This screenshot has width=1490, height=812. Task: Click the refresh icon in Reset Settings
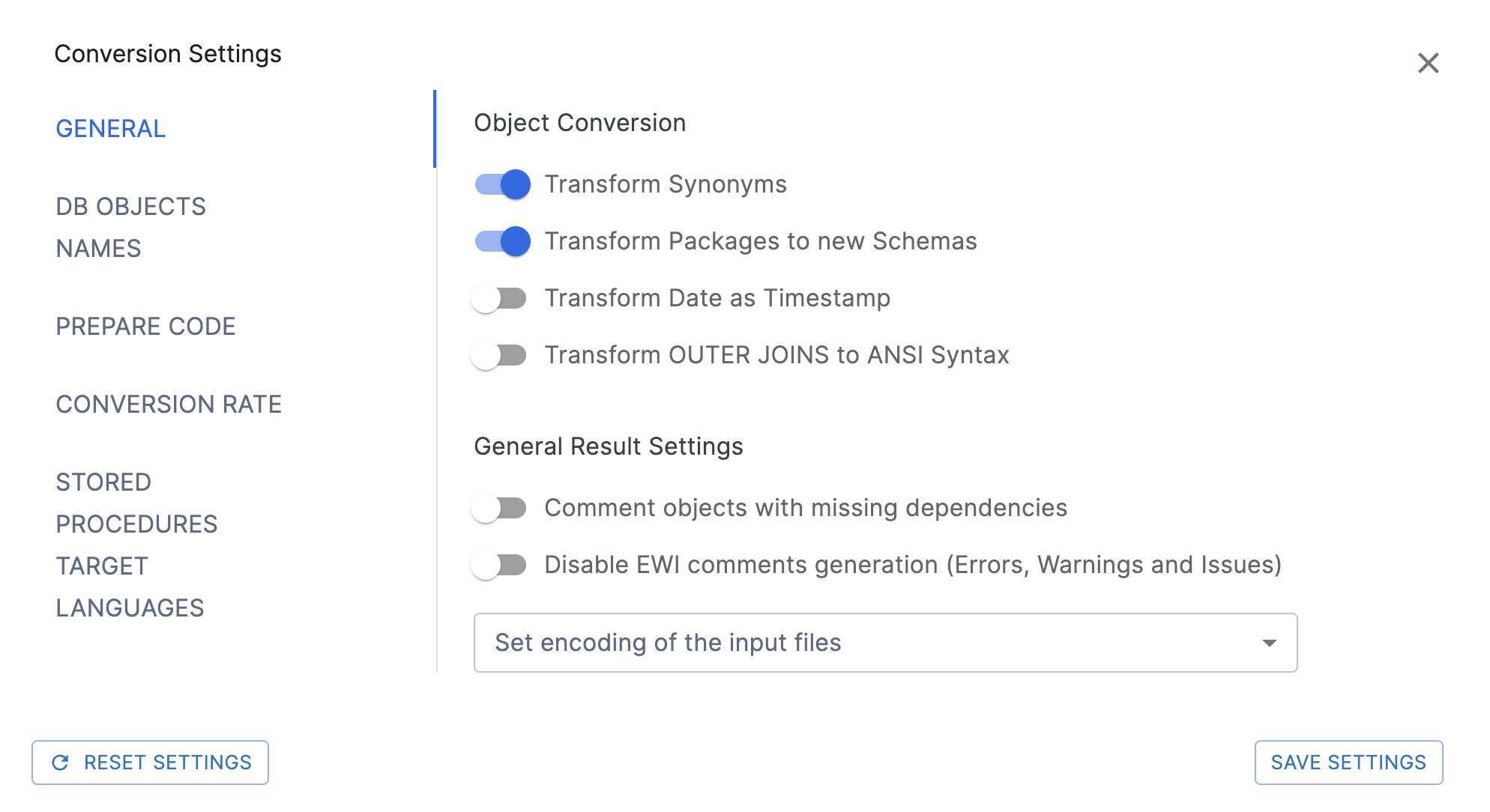pos(60,763)
